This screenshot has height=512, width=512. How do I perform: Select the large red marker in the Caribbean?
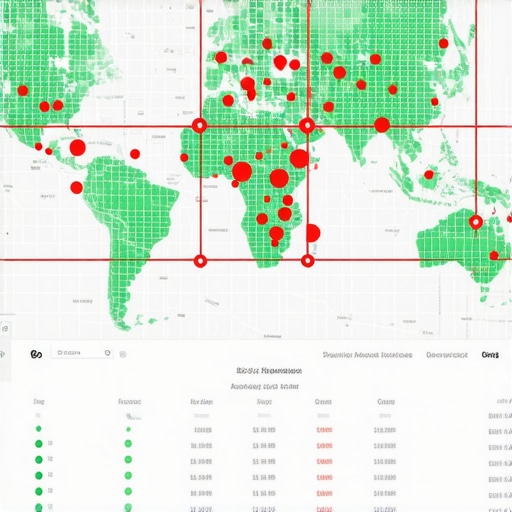[78, 147]
